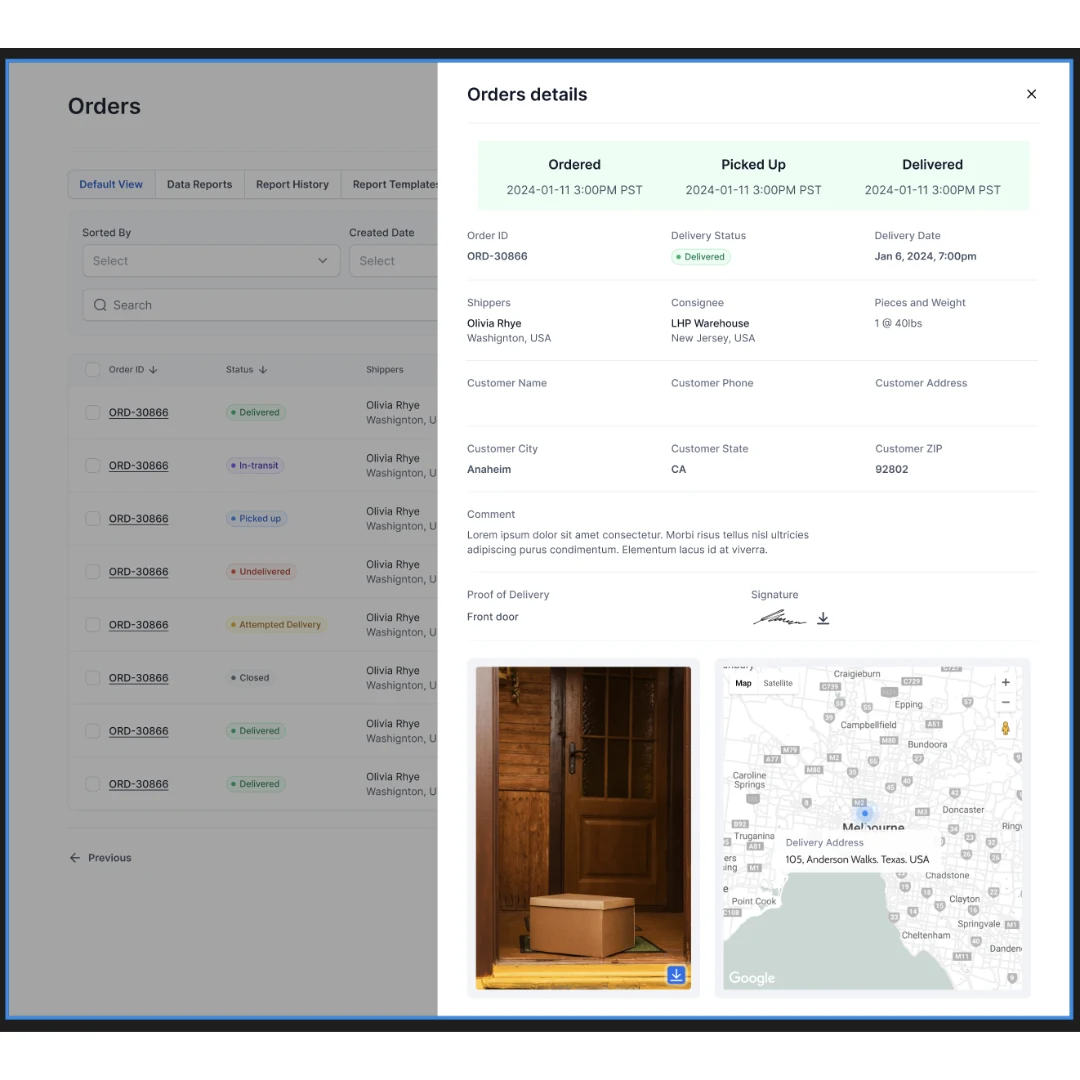Zoom in on the delivery map
1080x1080 pixels.
click(1006, 682)
